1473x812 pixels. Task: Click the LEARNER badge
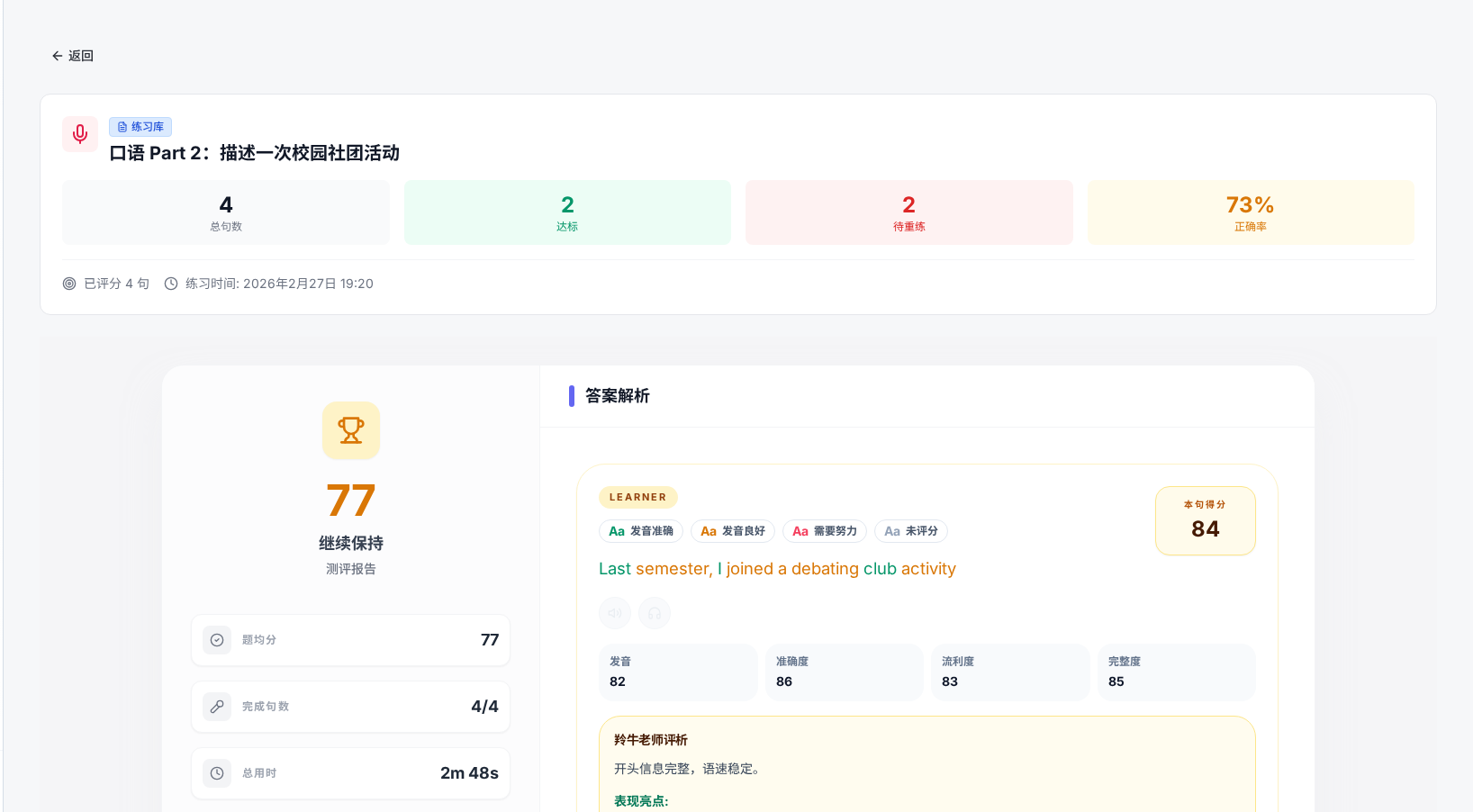638,497
